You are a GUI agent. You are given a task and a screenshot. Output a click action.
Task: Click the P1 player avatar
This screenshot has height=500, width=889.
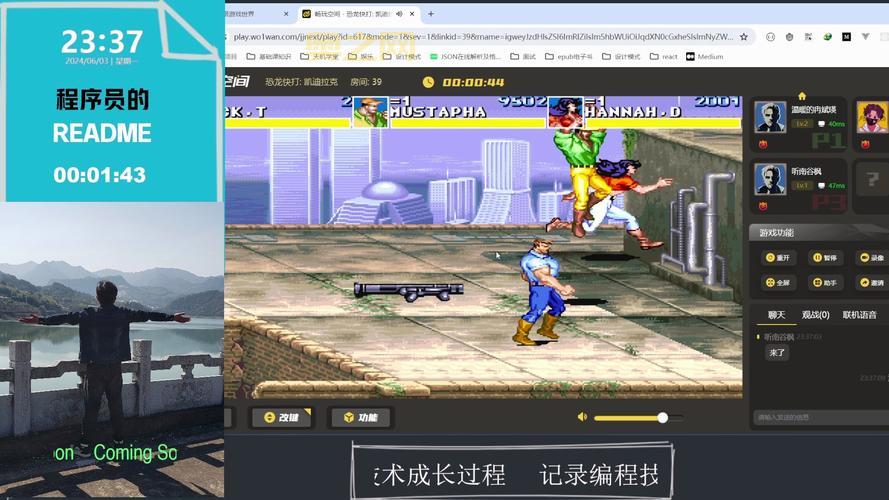pos(770,117)
